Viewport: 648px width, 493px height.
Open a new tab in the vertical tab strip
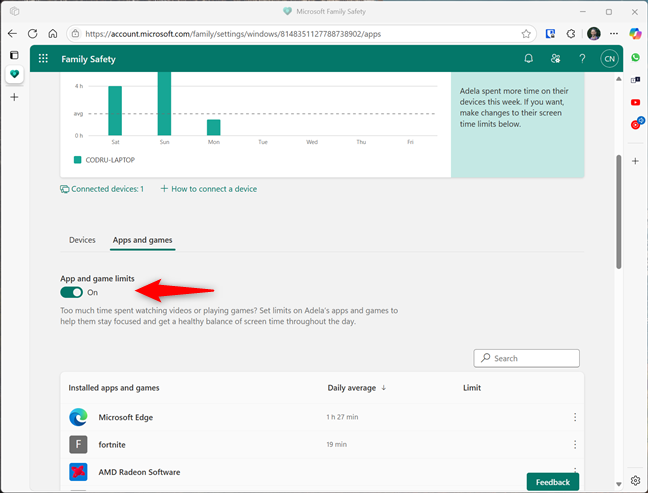coord(14,97)
